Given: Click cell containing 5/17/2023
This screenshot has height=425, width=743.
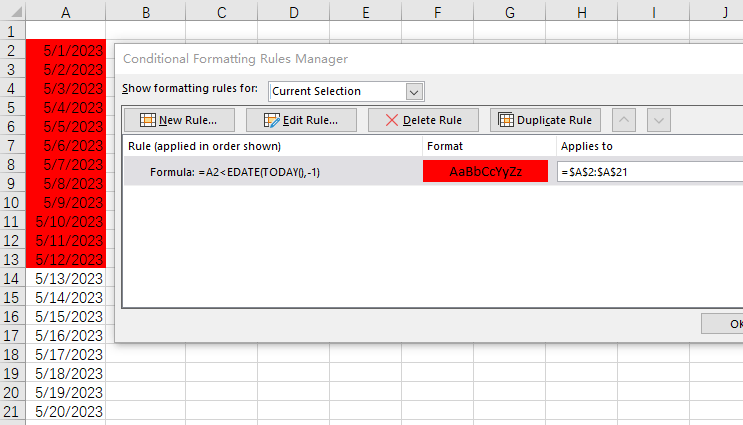Looking at the screenshot, I should pos(66,354).
